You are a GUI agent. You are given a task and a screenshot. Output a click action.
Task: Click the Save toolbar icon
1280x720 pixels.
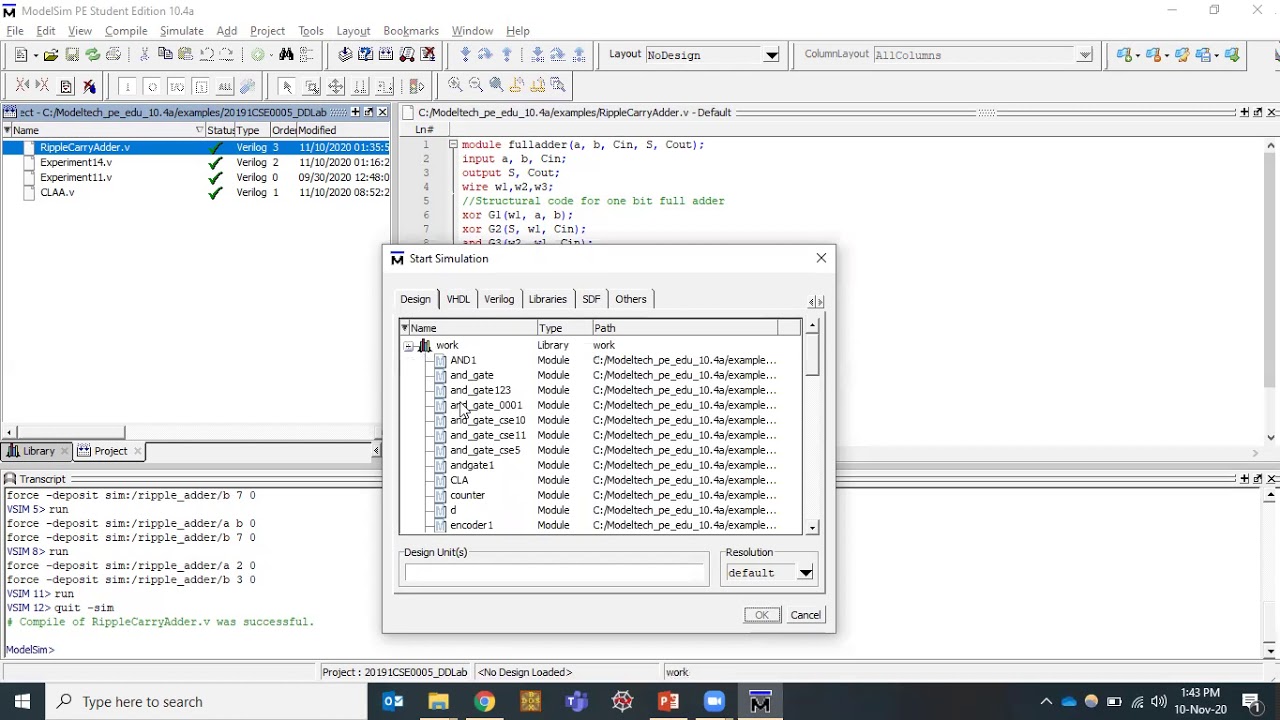pyautogui.click(x=71, y=55)
